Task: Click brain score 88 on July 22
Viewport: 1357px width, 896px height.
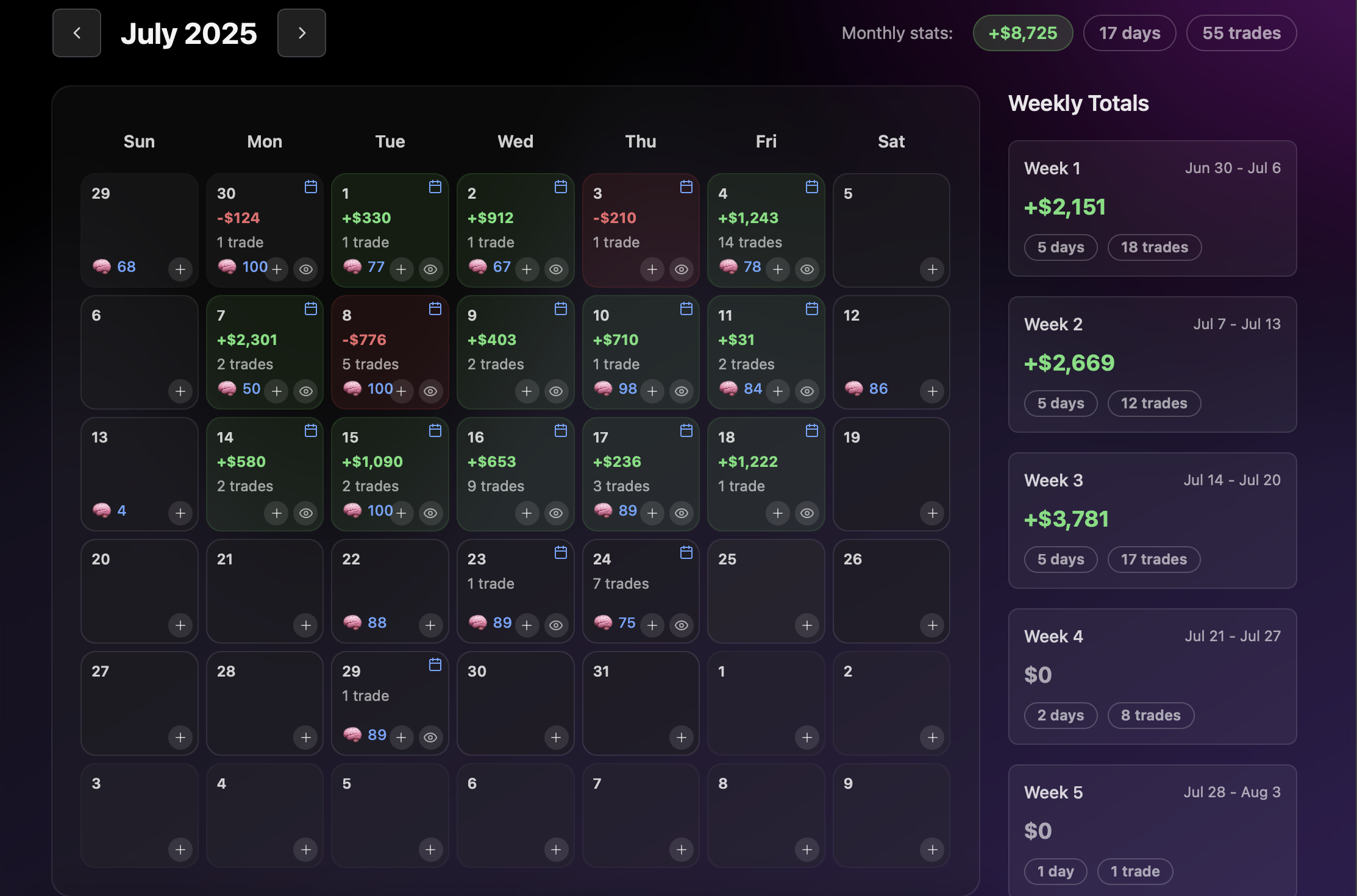Action: click(365, 622)
